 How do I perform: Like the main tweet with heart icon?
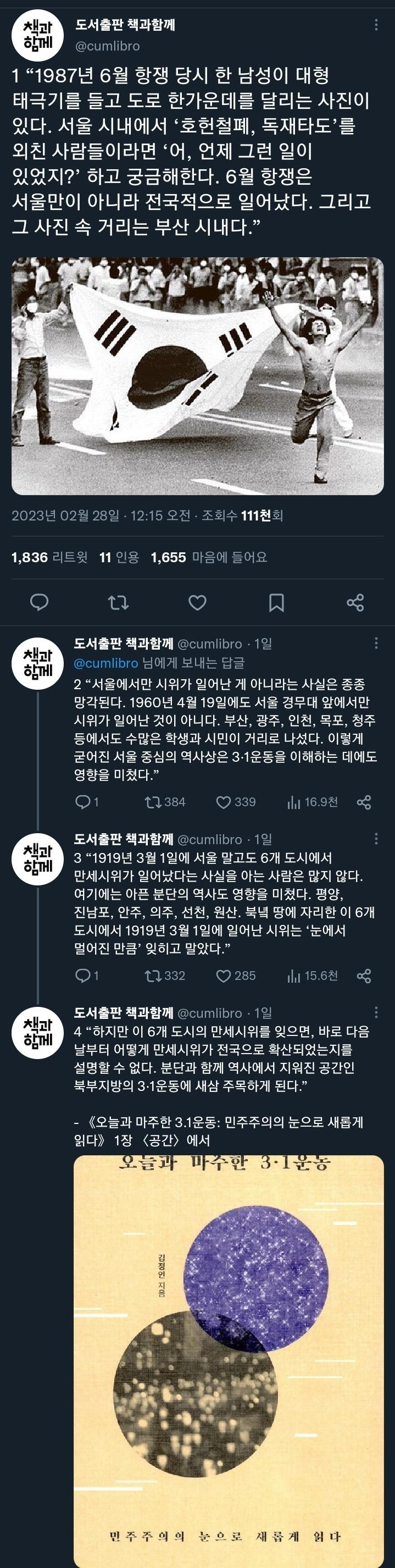coord(197,602)
